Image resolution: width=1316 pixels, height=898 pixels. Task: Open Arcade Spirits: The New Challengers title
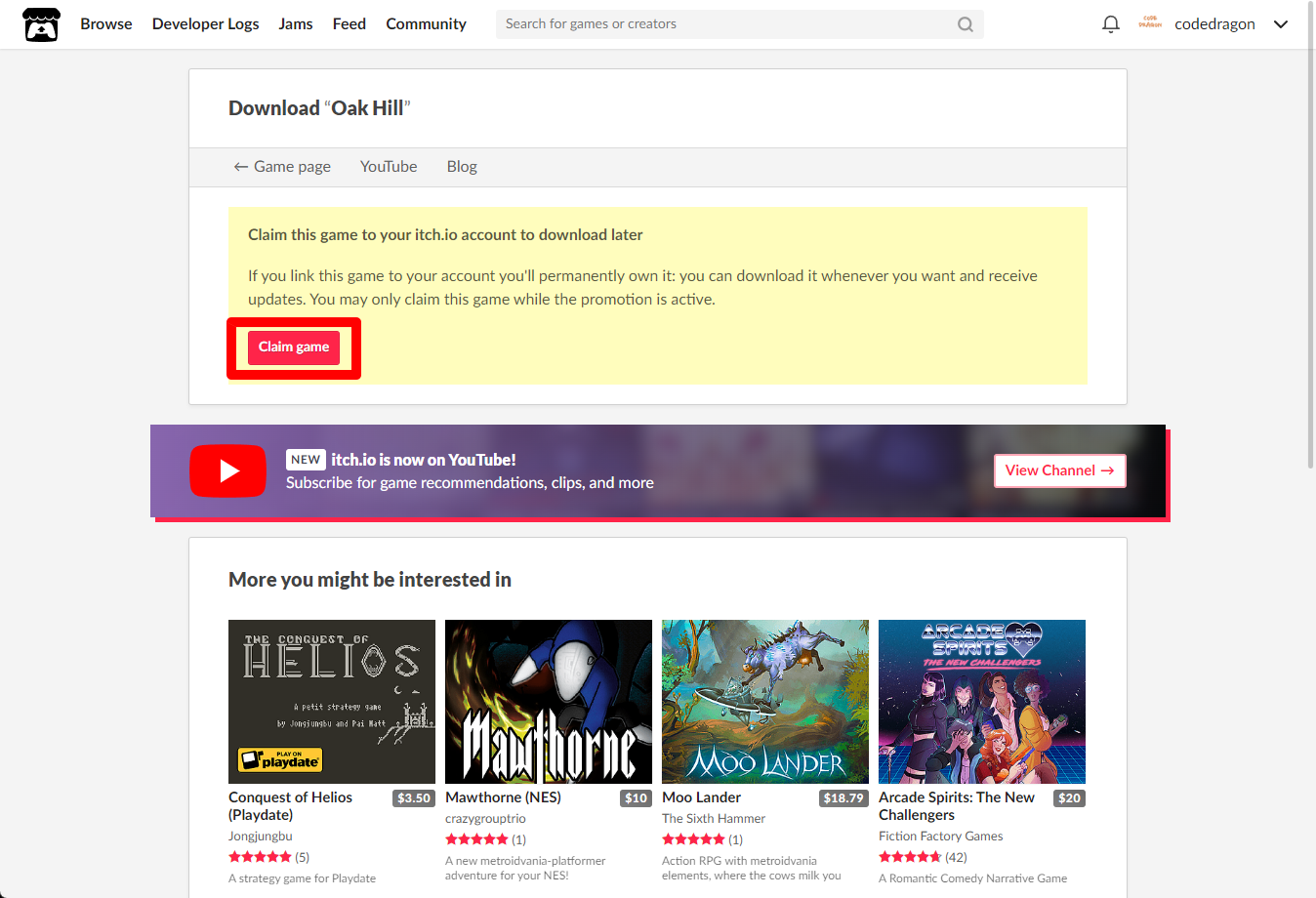coord(957,806)
